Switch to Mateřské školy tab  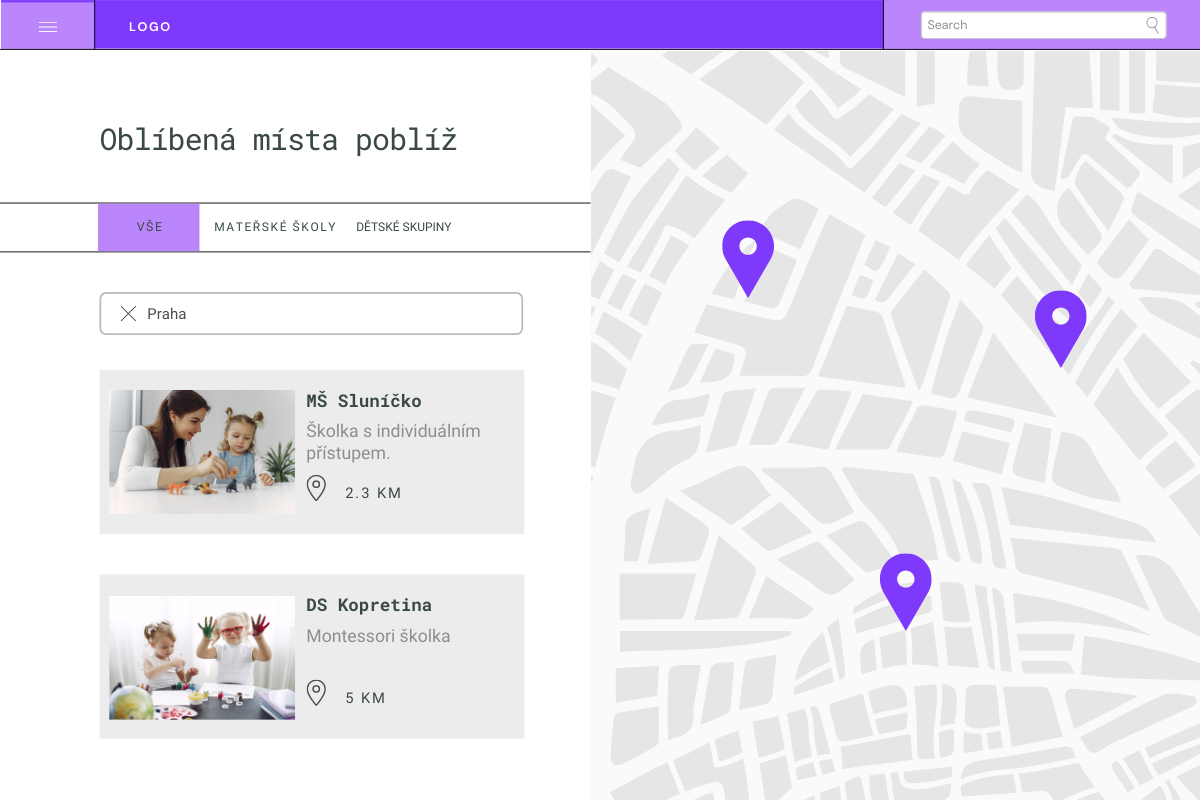click(x=275, y=227)
